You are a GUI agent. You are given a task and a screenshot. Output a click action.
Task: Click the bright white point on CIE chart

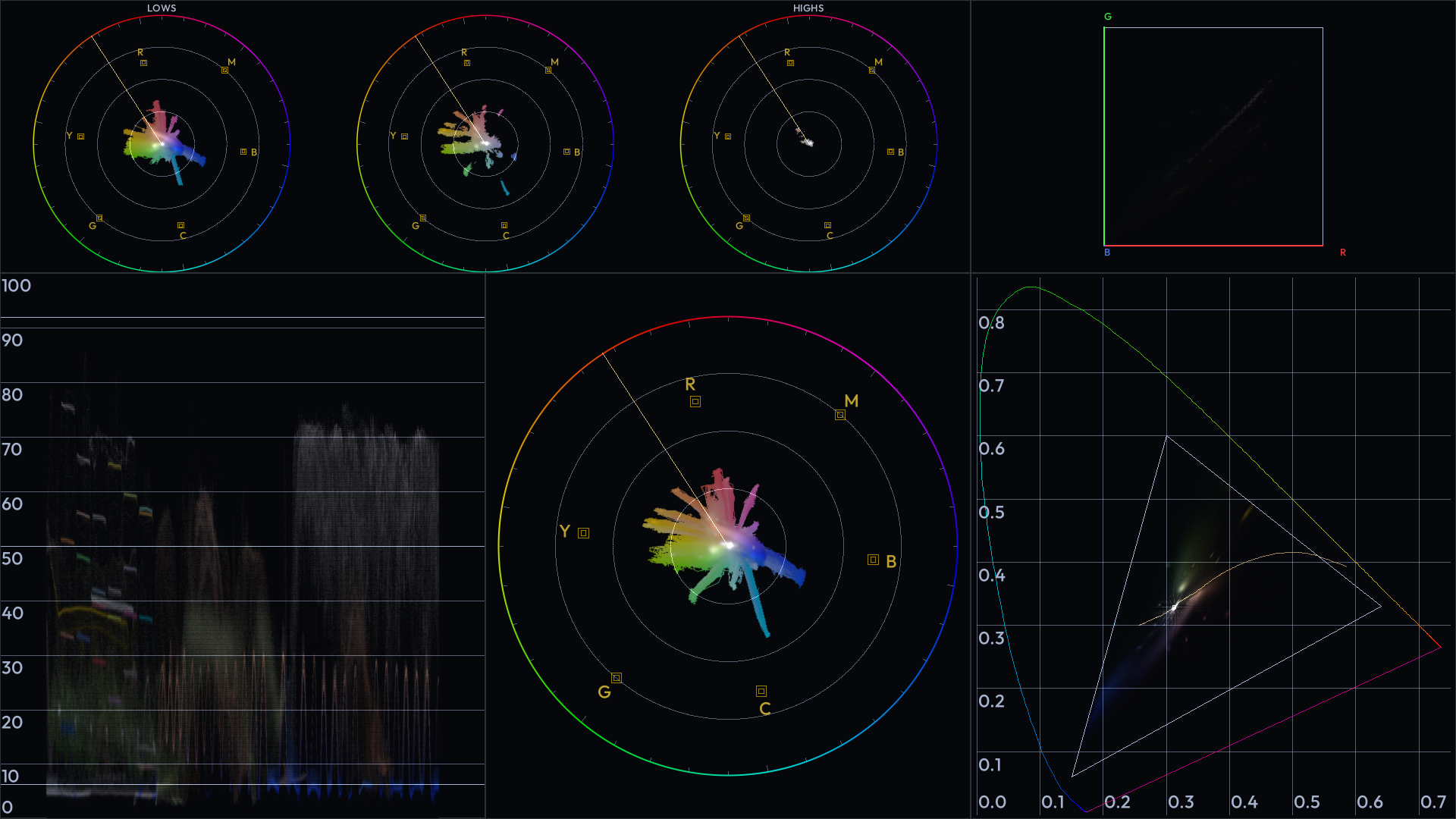click(1175, 607)
